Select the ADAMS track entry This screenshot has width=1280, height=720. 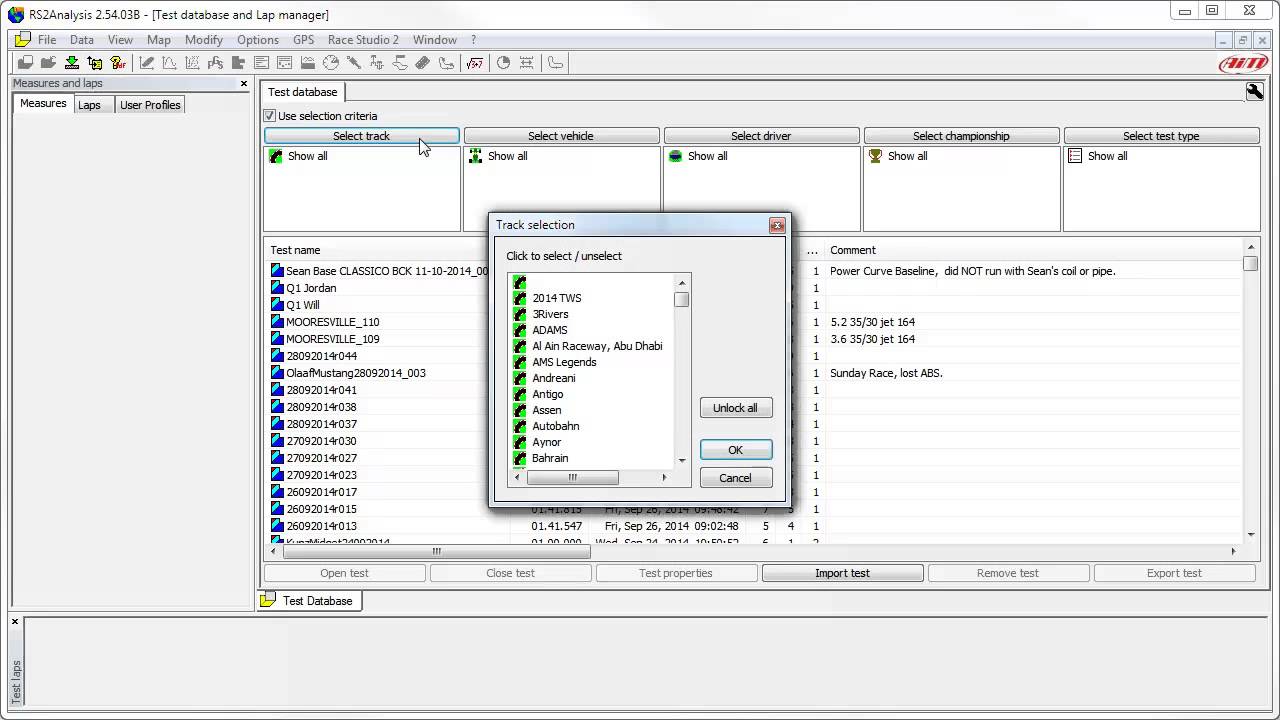point(550,330)
